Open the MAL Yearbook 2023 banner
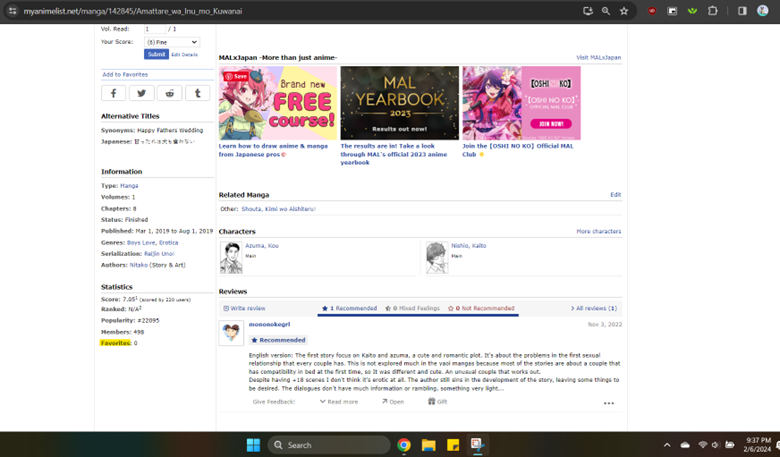 tap(399, 103)
